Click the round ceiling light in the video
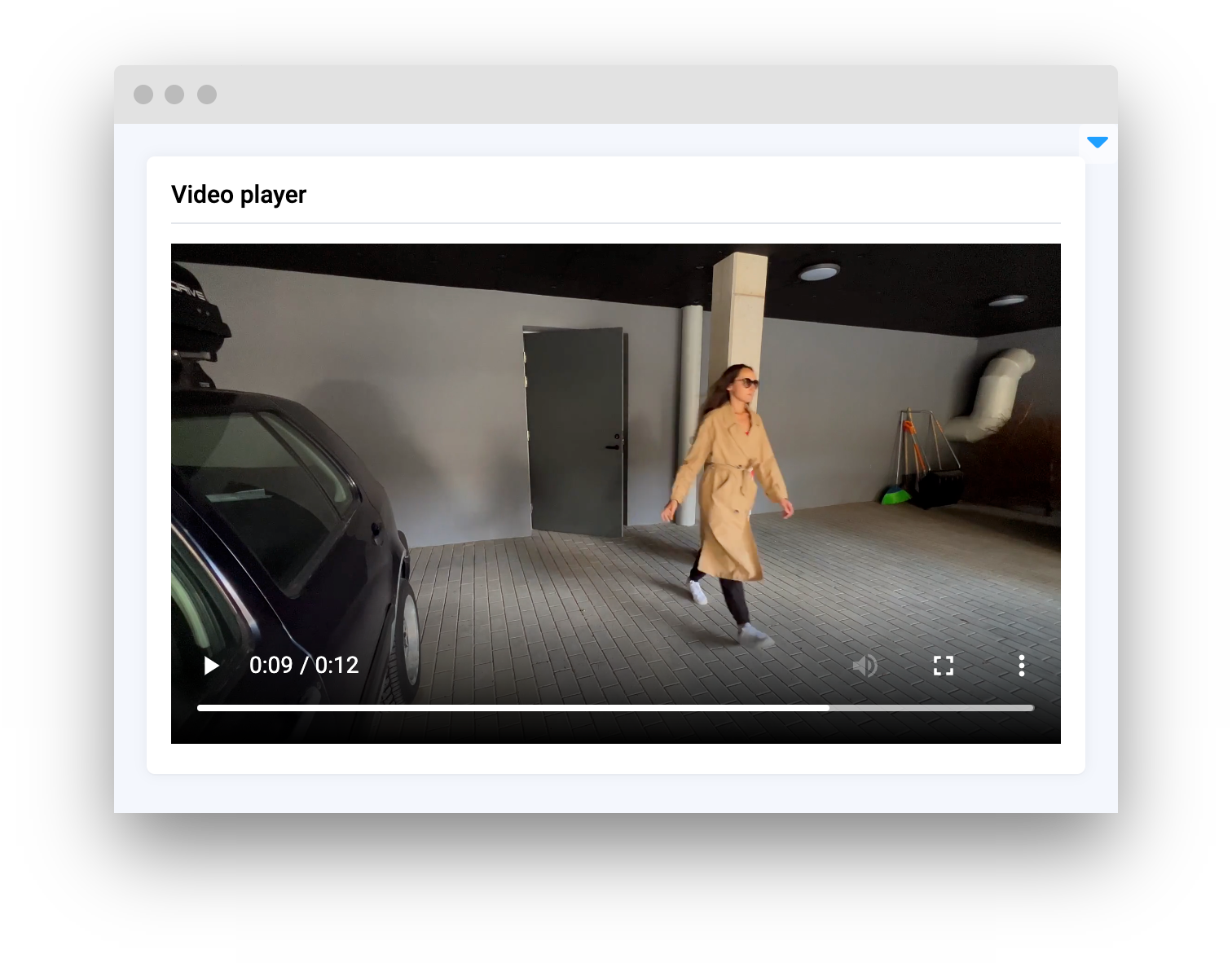The width and height of the screenshot is (1232, 976). pos(819,272)
